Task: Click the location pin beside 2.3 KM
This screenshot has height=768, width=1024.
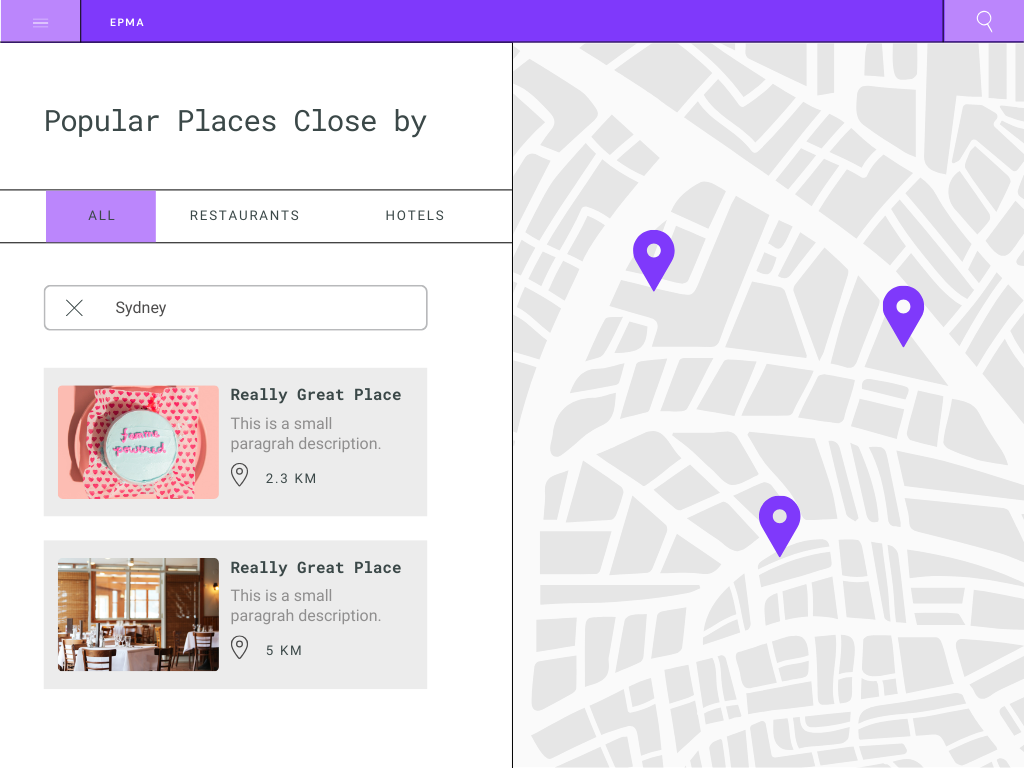Action: click(240, 475)
